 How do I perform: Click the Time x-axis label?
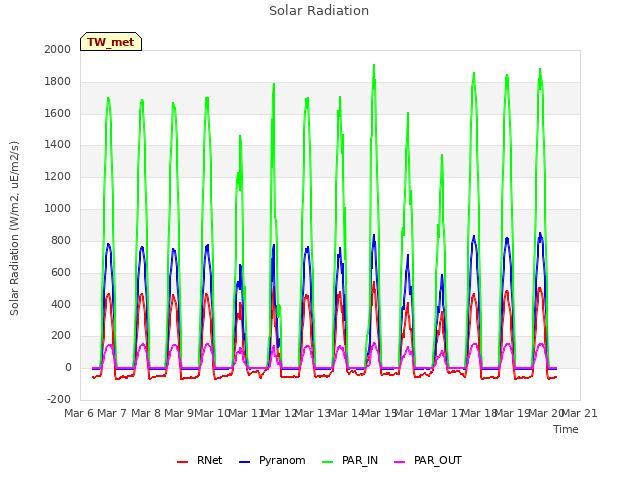[566, 429]
